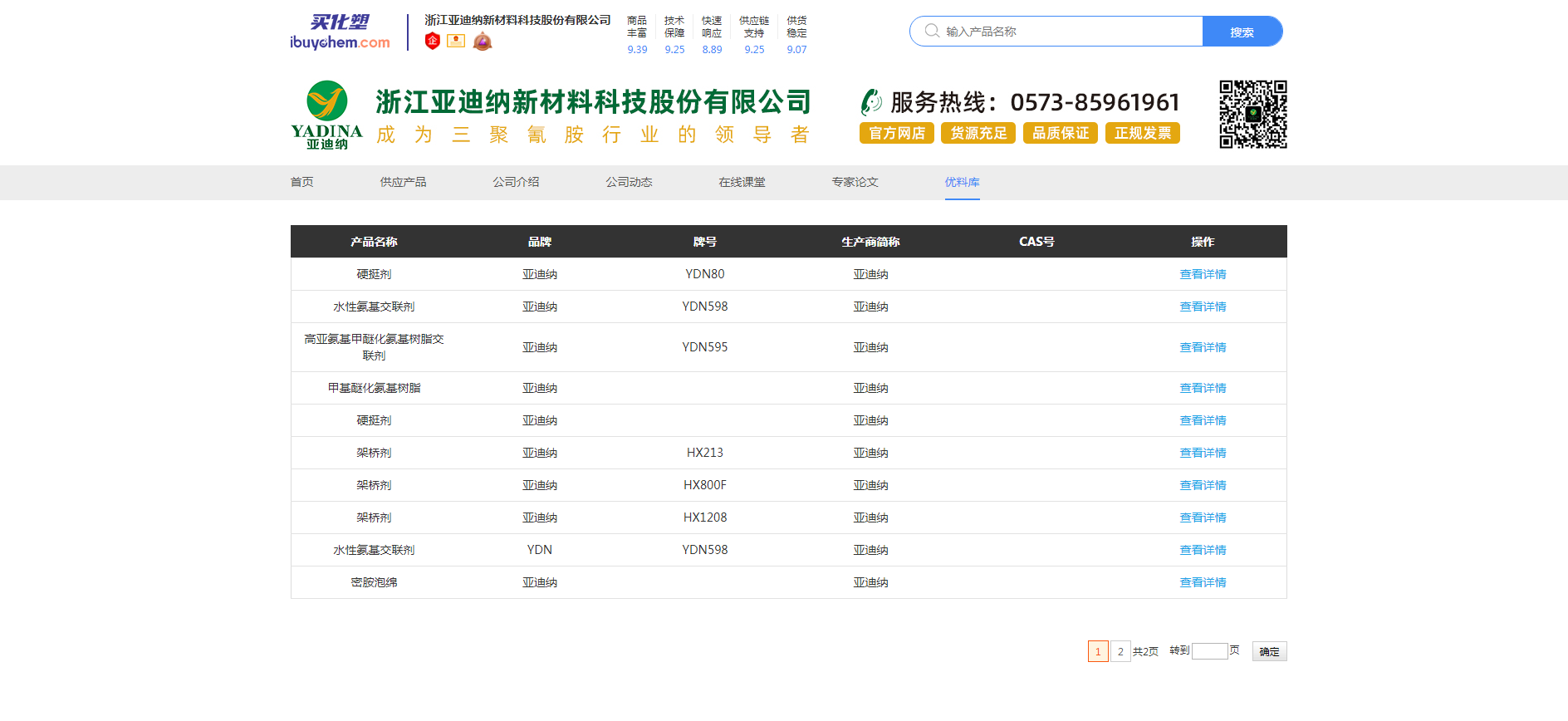View details for HX1208 架桥剂 row
Image resolution: width=1568 pixels, height=721 pixels.
(1203, 517)
